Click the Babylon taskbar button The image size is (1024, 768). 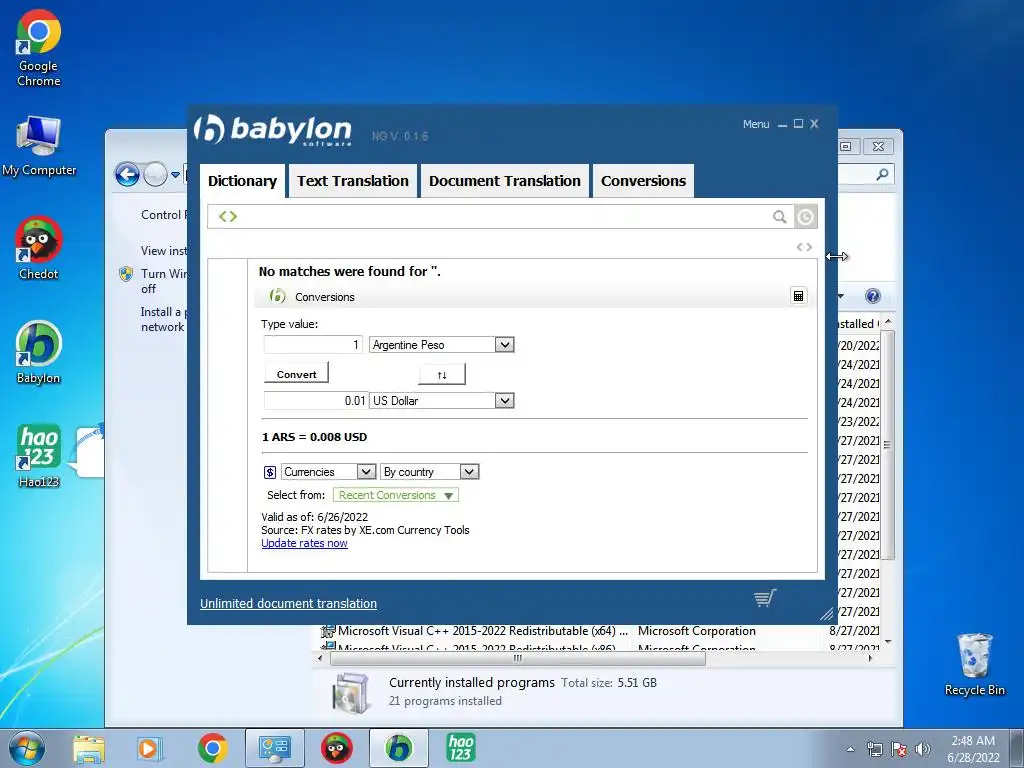coord(398,748)
